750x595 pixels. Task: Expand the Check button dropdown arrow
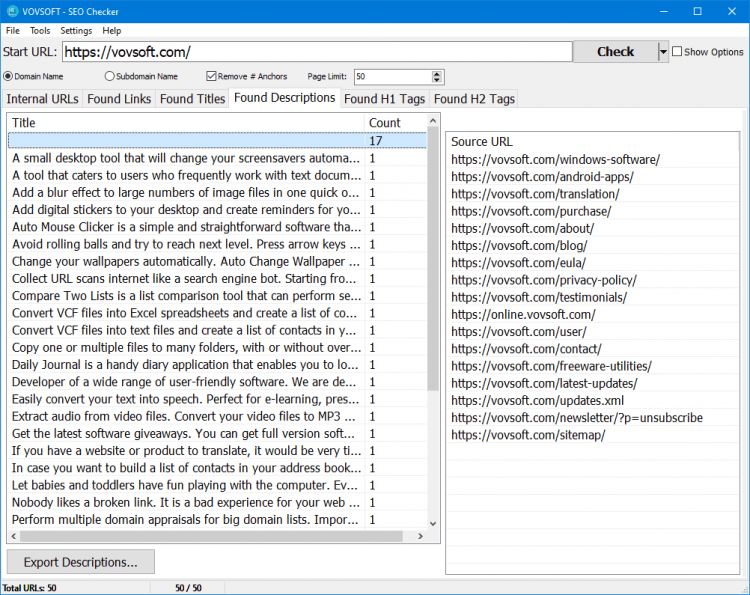point(663,52)
